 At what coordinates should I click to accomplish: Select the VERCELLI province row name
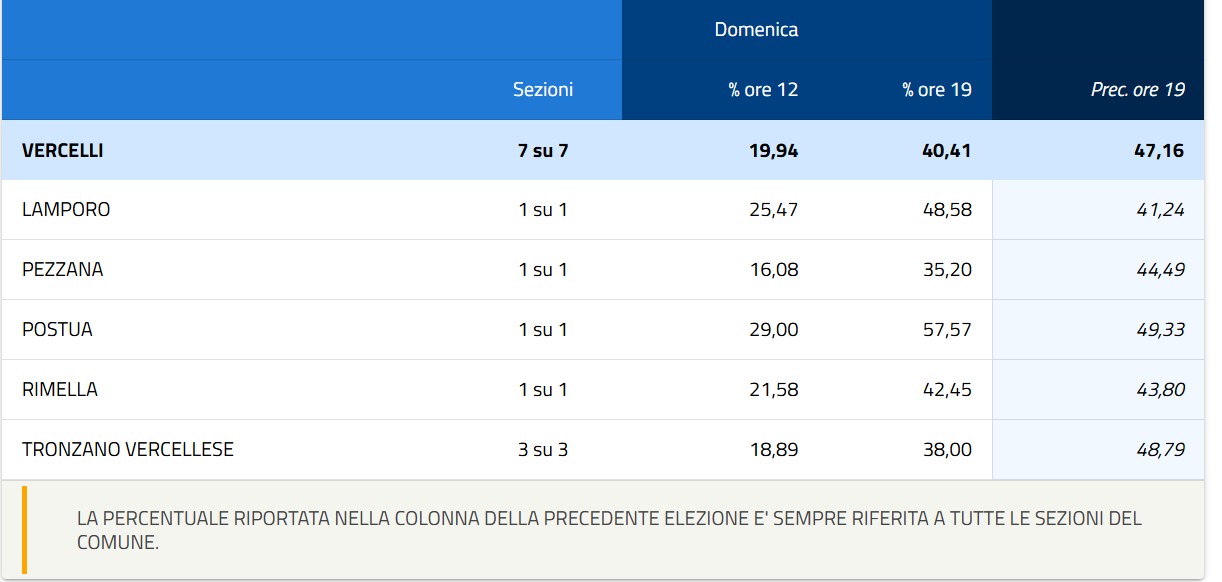pyautogui.click(x=62, y=151)
